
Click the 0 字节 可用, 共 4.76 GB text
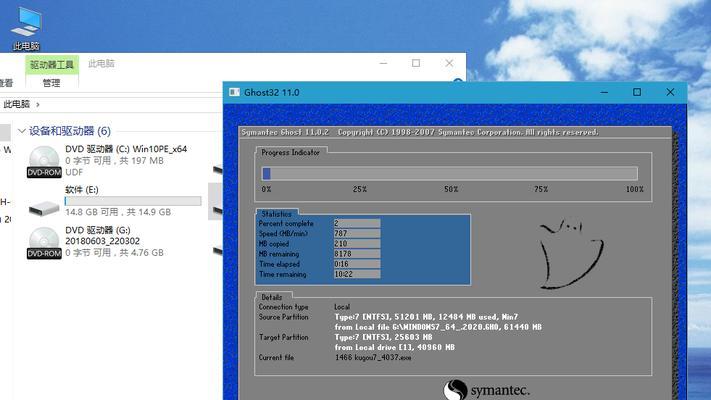[x=114, y=253]
